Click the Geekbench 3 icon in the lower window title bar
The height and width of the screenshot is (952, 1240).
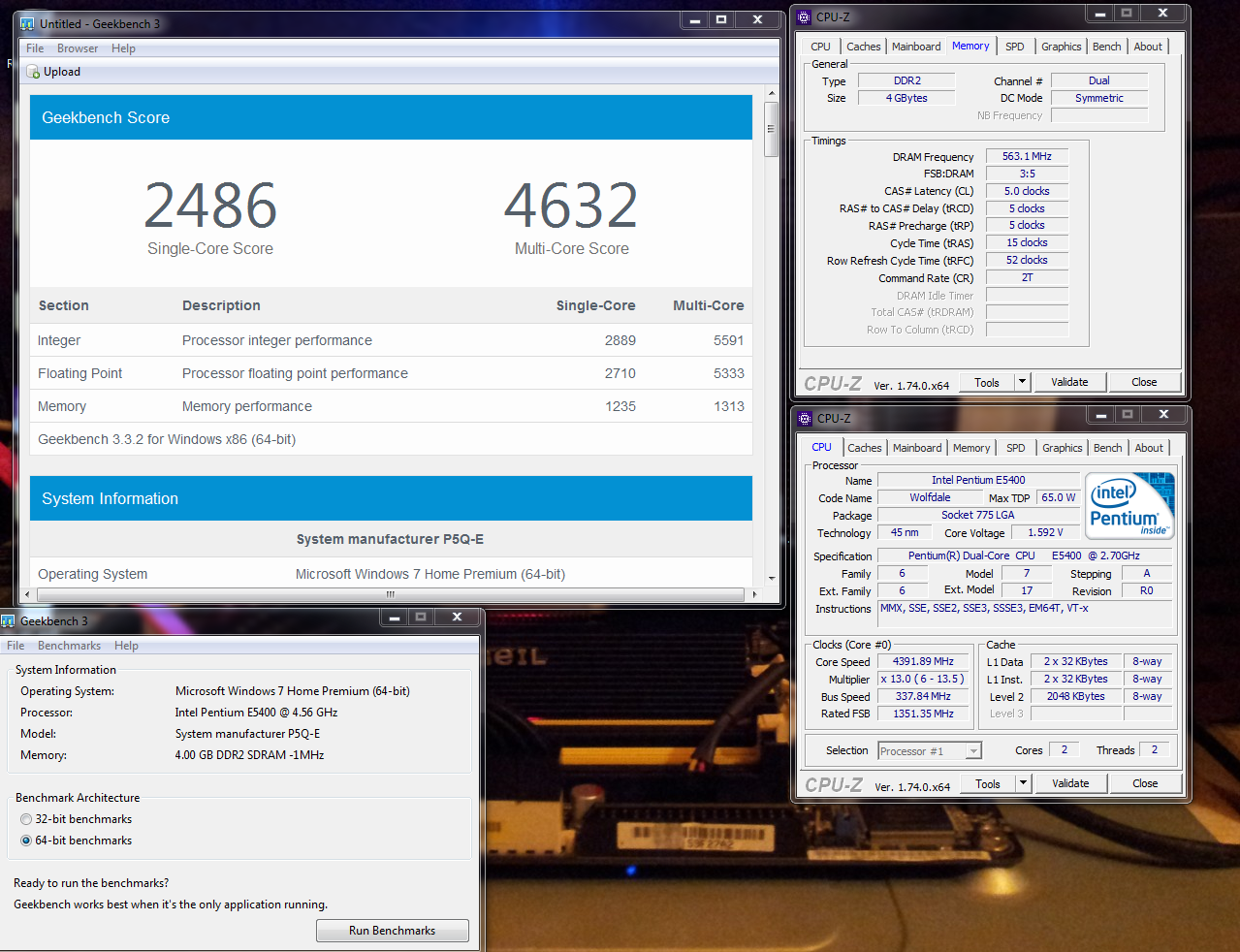9,620
